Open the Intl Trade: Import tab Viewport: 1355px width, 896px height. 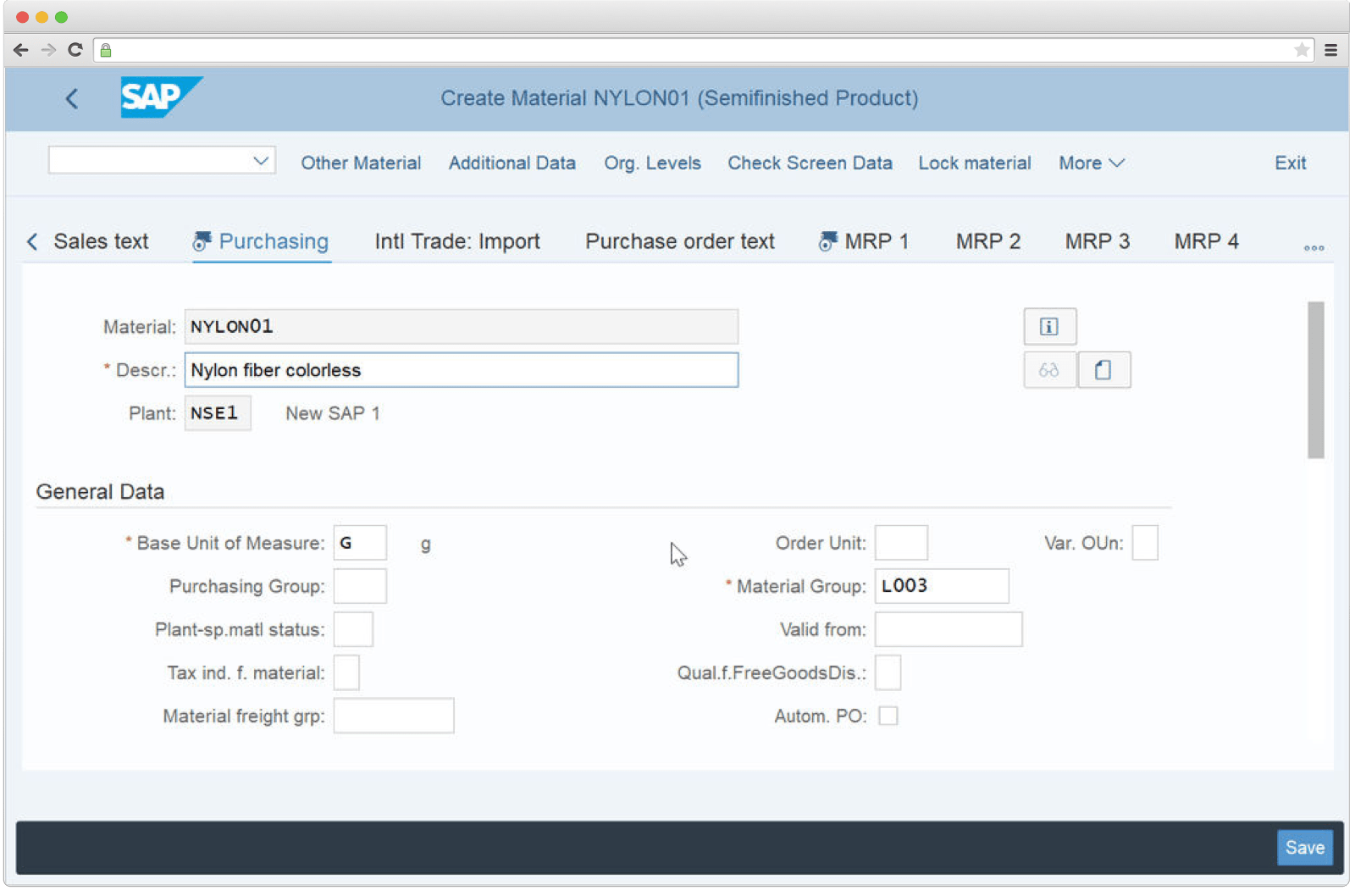pos(456,241)
